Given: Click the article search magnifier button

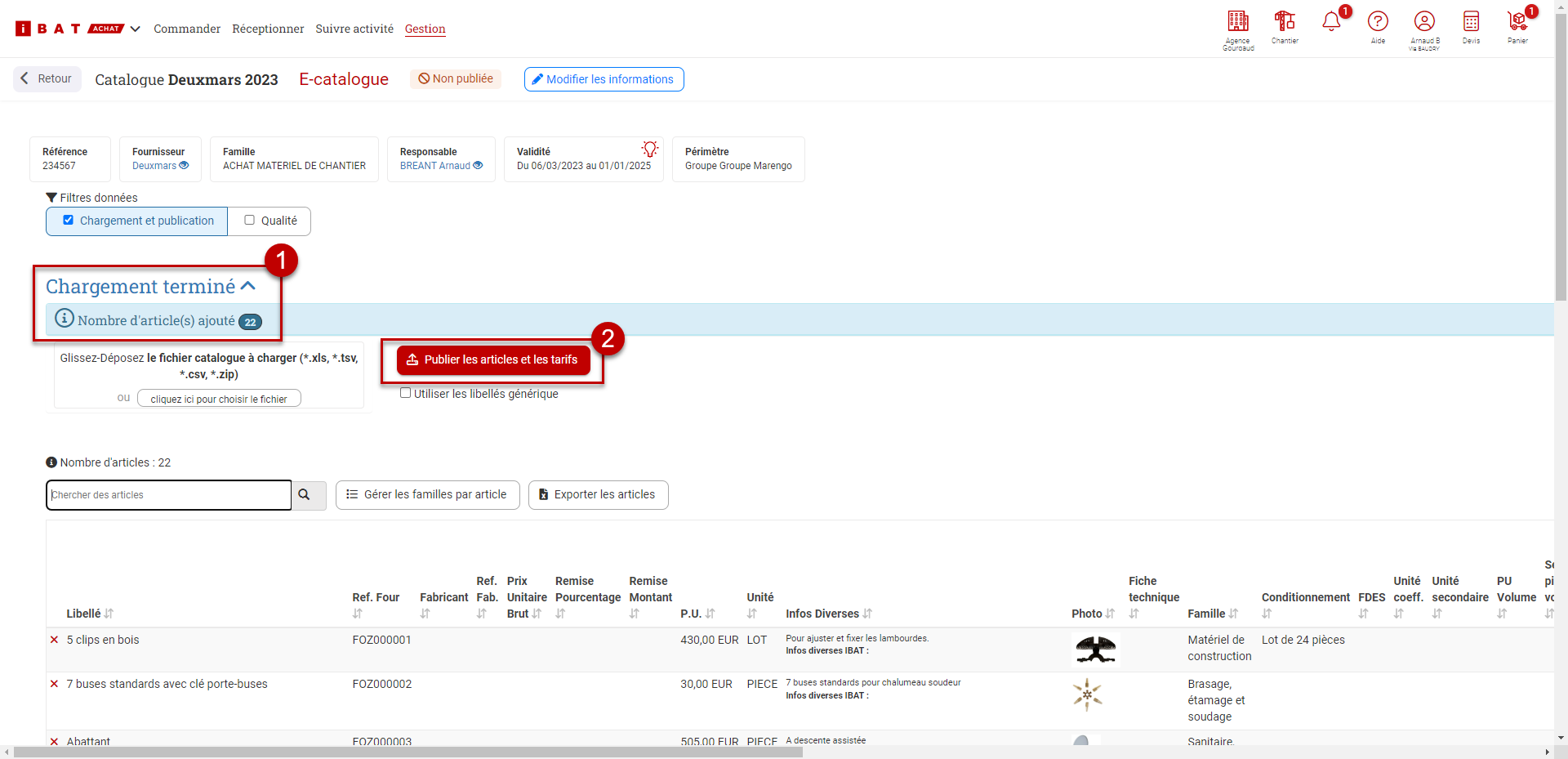Looking at the screenshot, I should click(305, 495).
